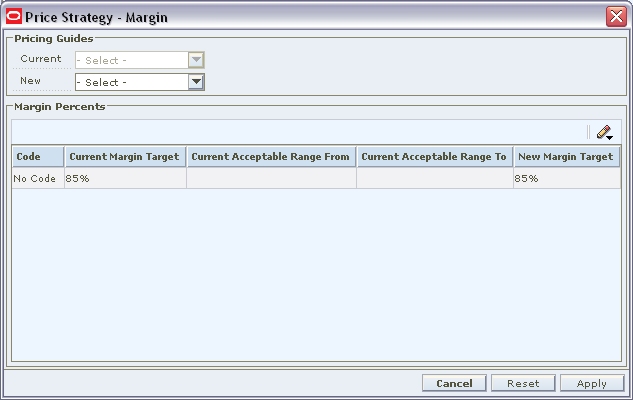The image size is (633, 400).
Task: Sort by the Code column header
Action: coord(38,157)
